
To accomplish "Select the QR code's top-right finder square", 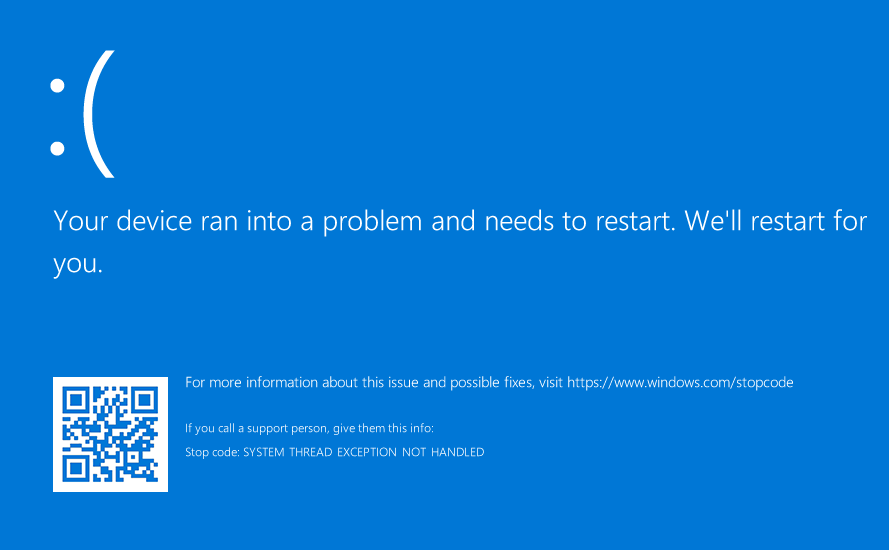I will (x=144, y=400).
